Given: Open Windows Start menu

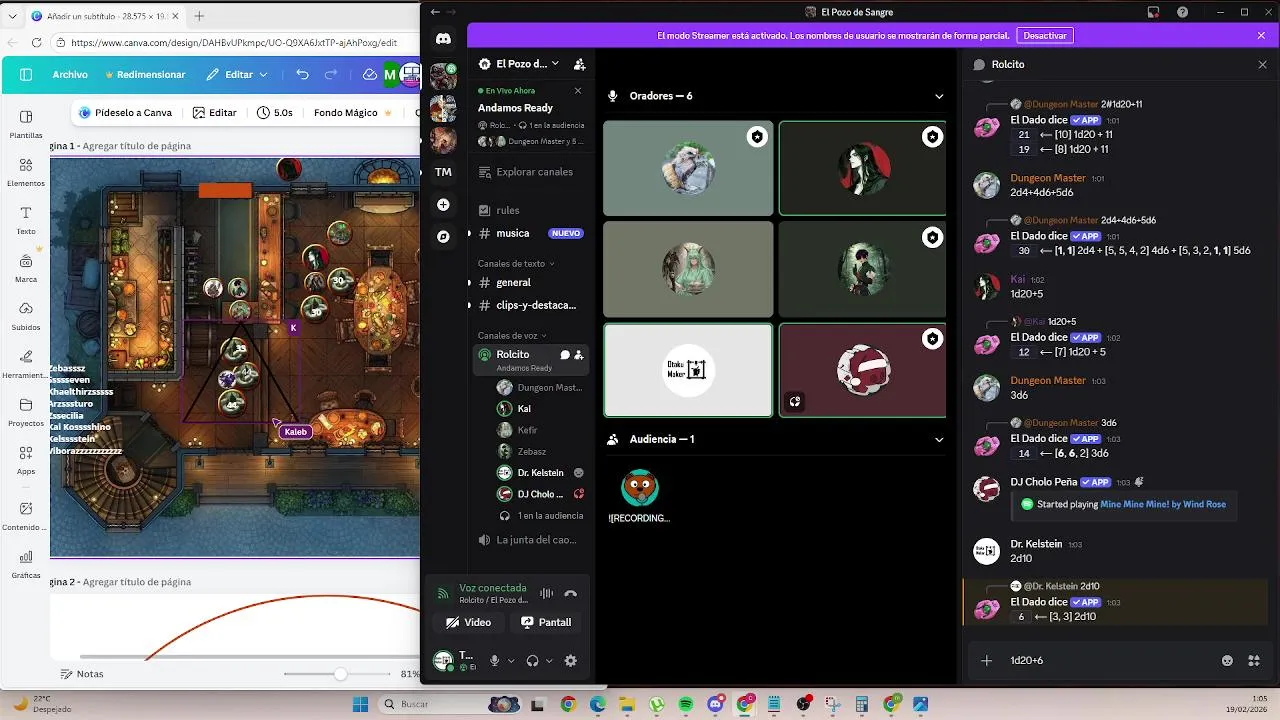Looking at the screenshot, I should pos(360,704).
